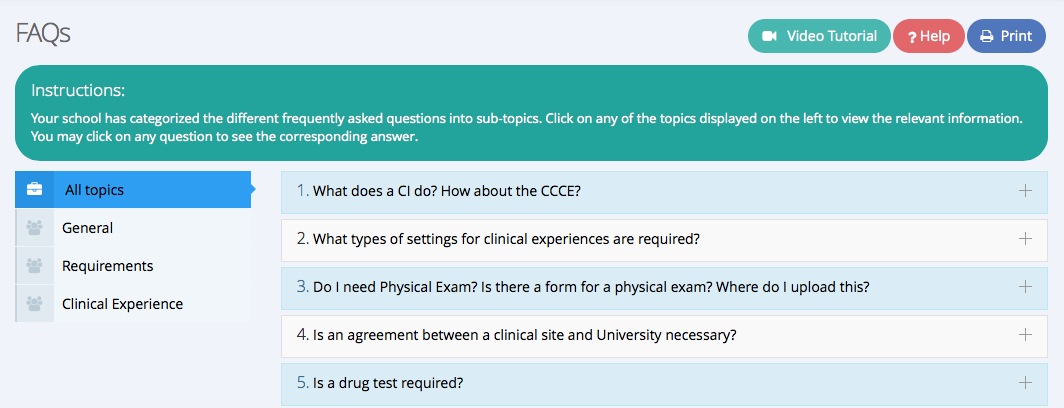Click plus icon for clinical site agreement question
This screenshot has width=1064, height=408.
pyautogui.click(x=1025, y=335)
